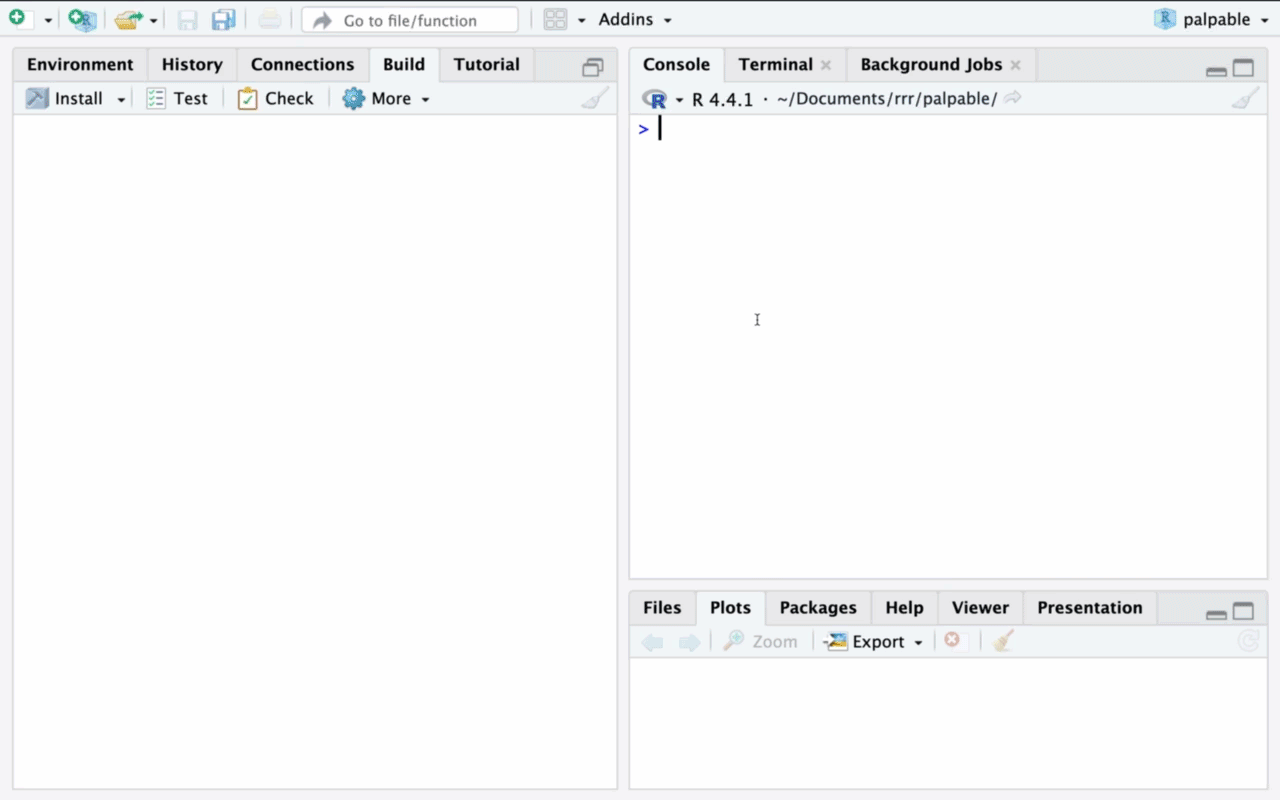The image size is (1280, 800).
Task: Open the Packages tab
Action: coord(817,607)
